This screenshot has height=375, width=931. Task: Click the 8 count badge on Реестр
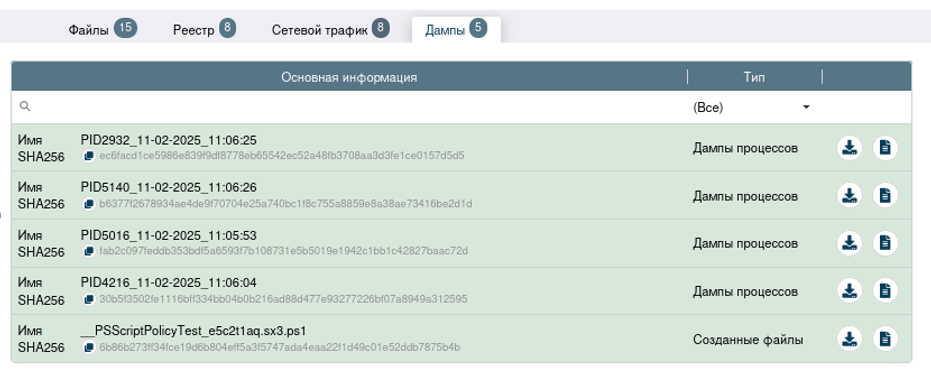click(x=227, y=27)
